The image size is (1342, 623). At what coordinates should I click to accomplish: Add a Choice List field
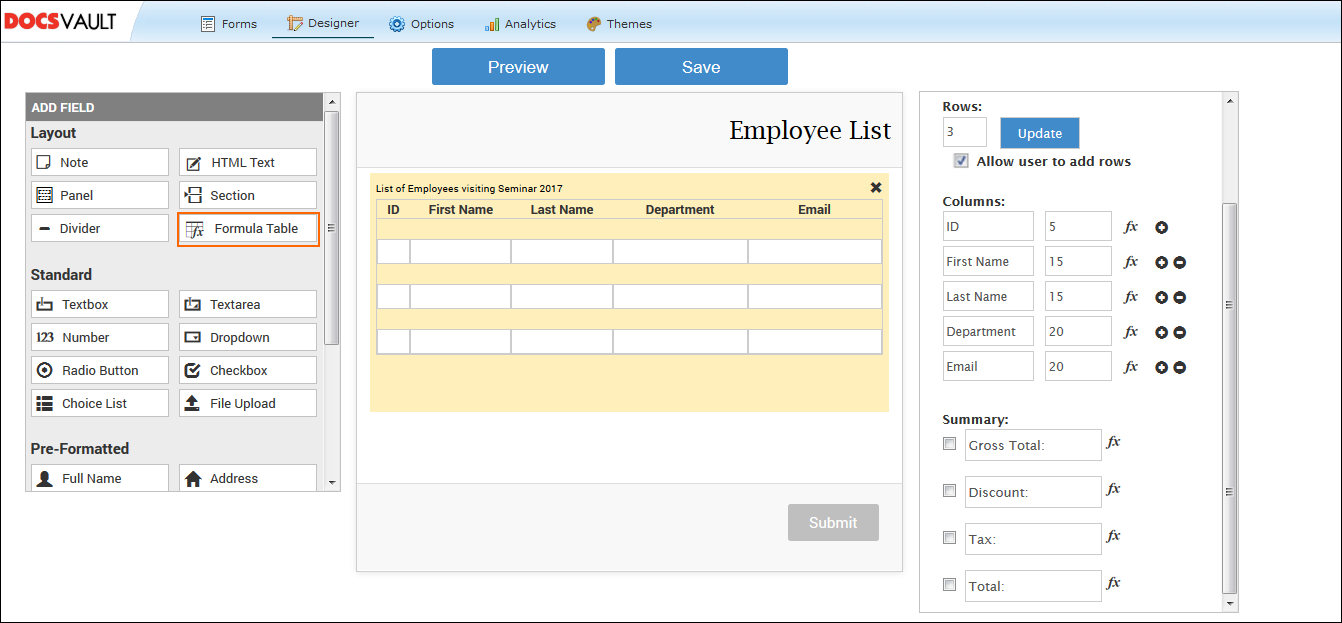tap(99, 403)
